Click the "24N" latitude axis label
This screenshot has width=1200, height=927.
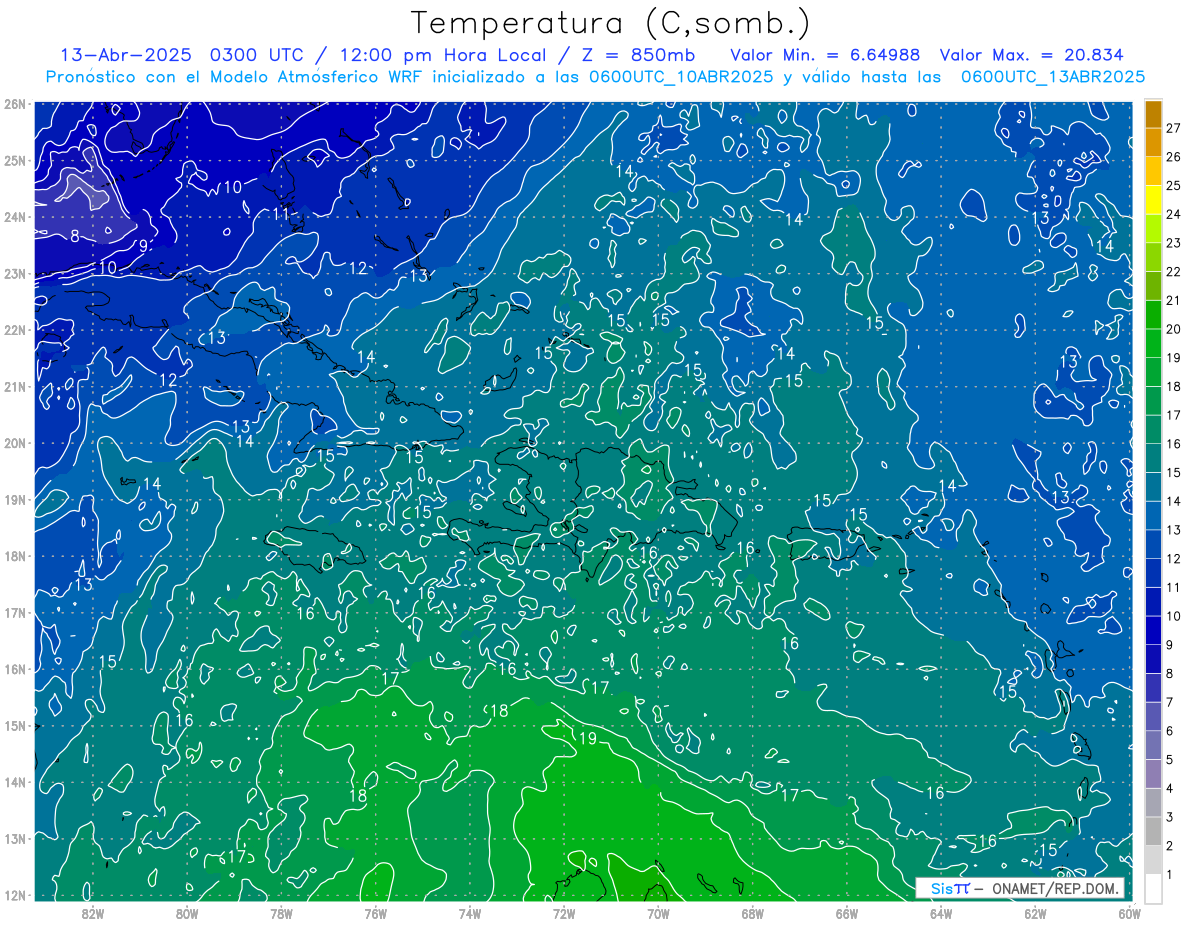click(x=15, y=217)
